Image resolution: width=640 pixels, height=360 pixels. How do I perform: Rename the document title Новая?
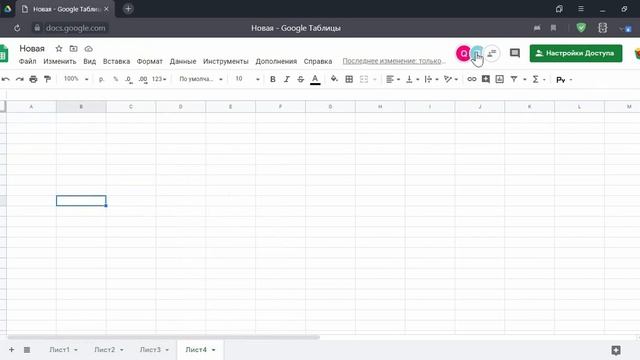tap(32, 49)
